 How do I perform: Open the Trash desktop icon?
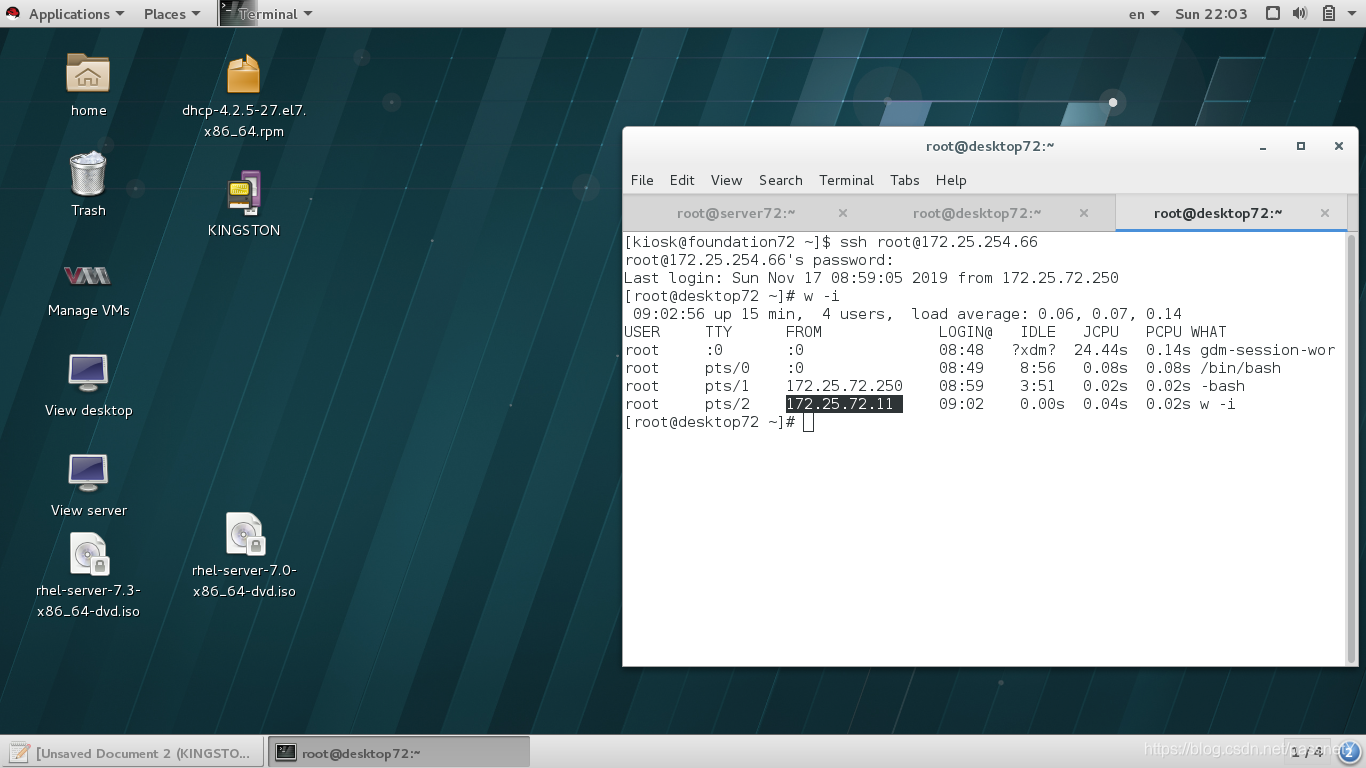point(88,173)
